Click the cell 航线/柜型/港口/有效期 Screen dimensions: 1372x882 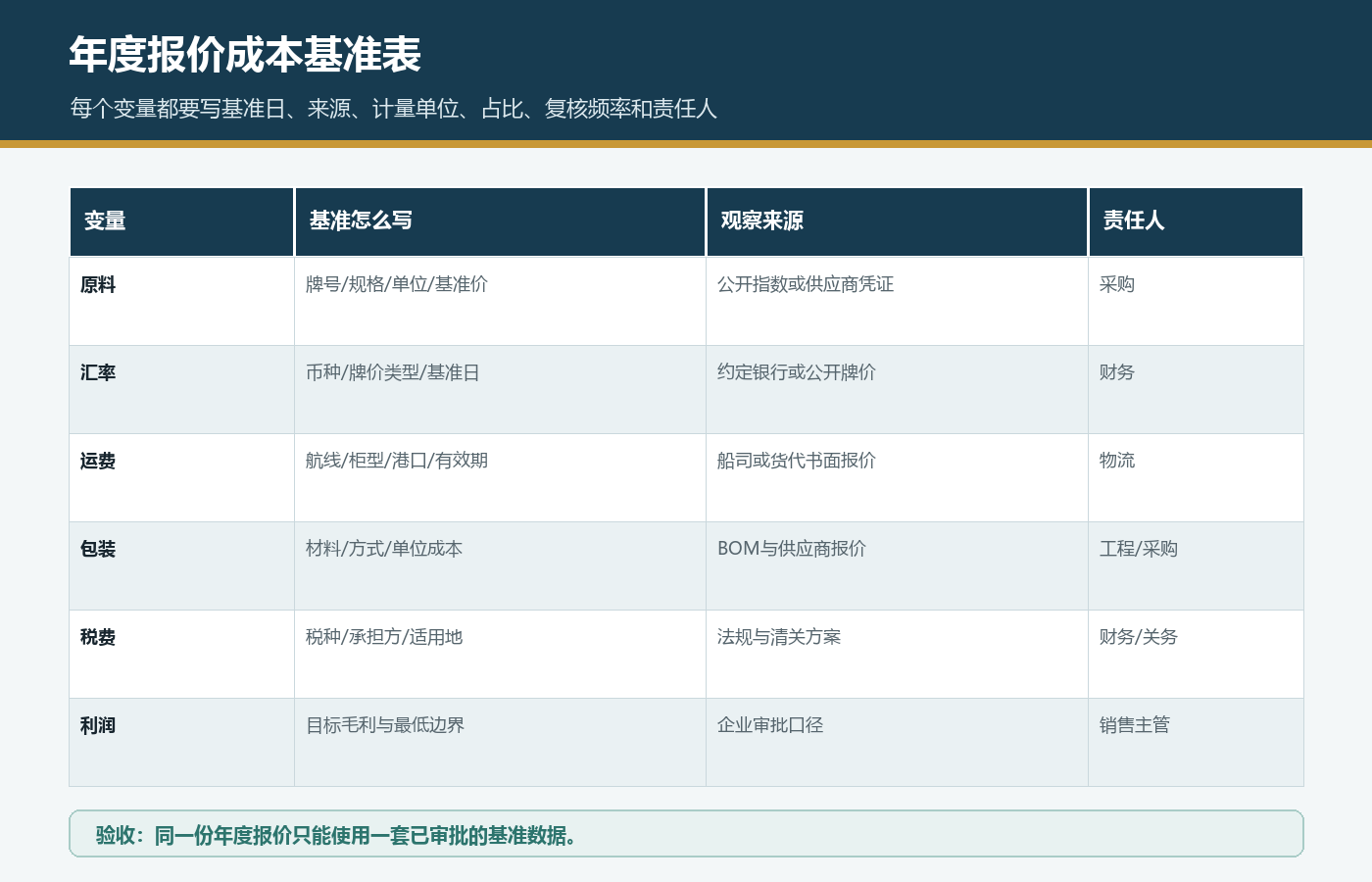click(x=500, y=477)
